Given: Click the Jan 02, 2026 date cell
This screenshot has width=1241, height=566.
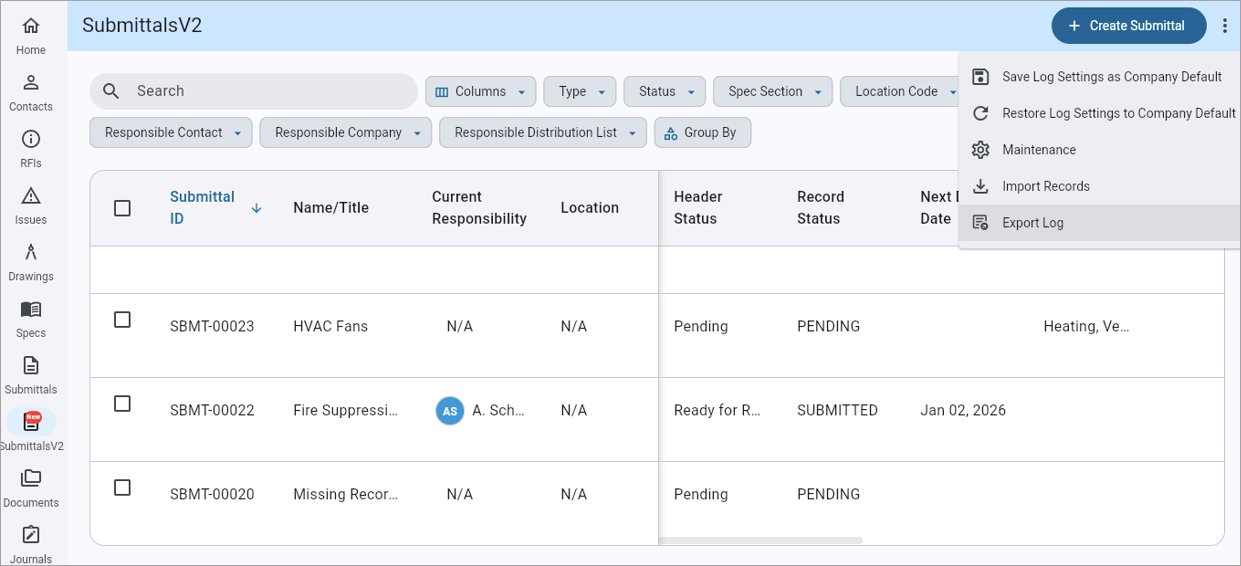Looking at the screenshot, I should point(963,410).
